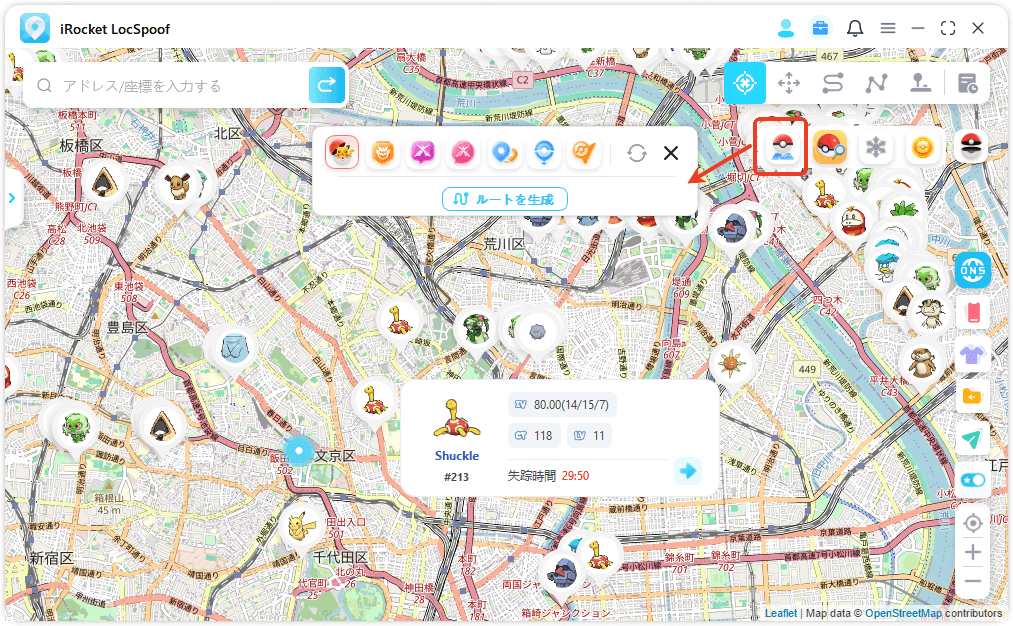
Task: Click the #213 Pokédex number
Action: point(456,477)
